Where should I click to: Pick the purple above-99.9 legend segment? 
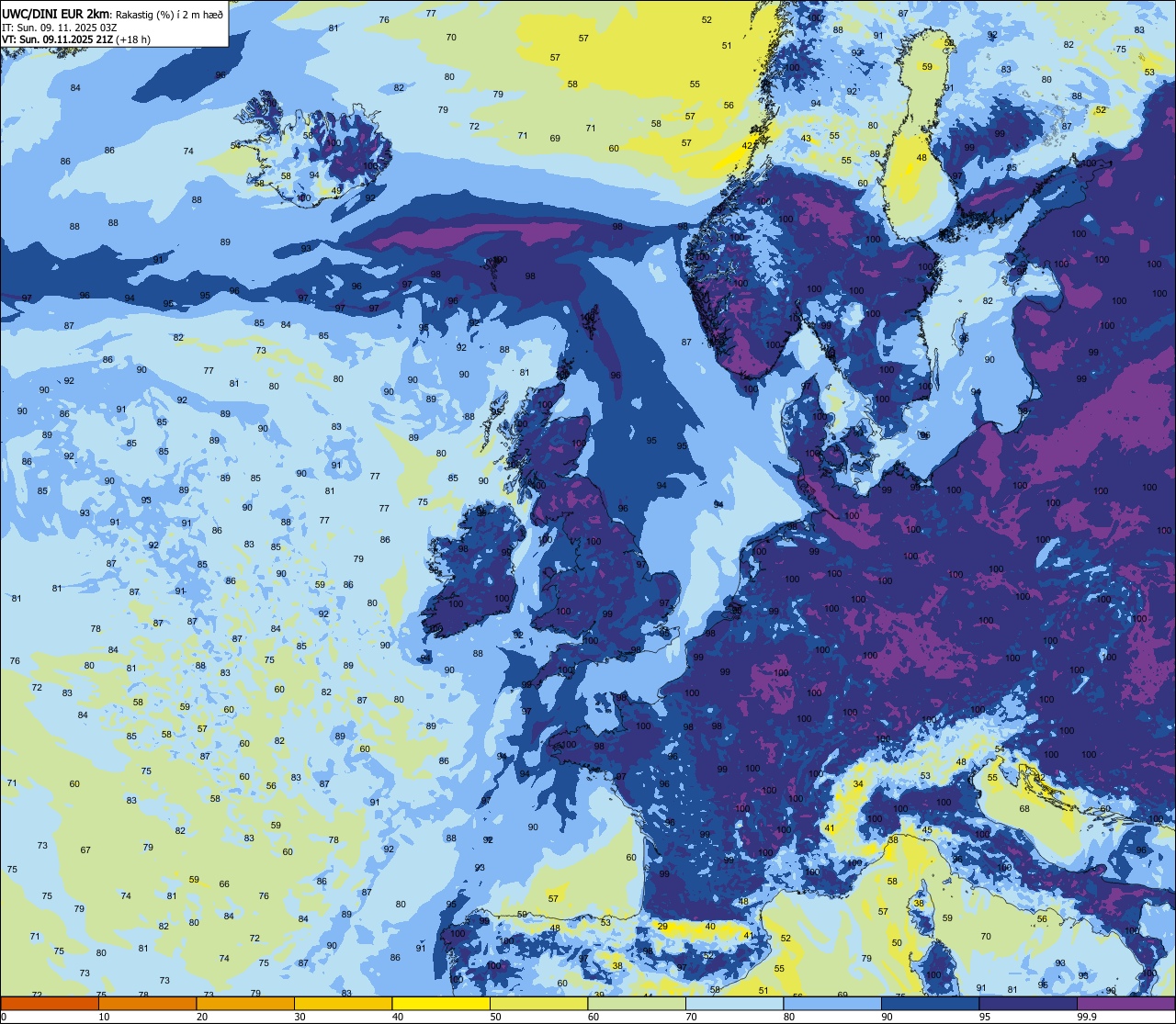point(1126,1003)
